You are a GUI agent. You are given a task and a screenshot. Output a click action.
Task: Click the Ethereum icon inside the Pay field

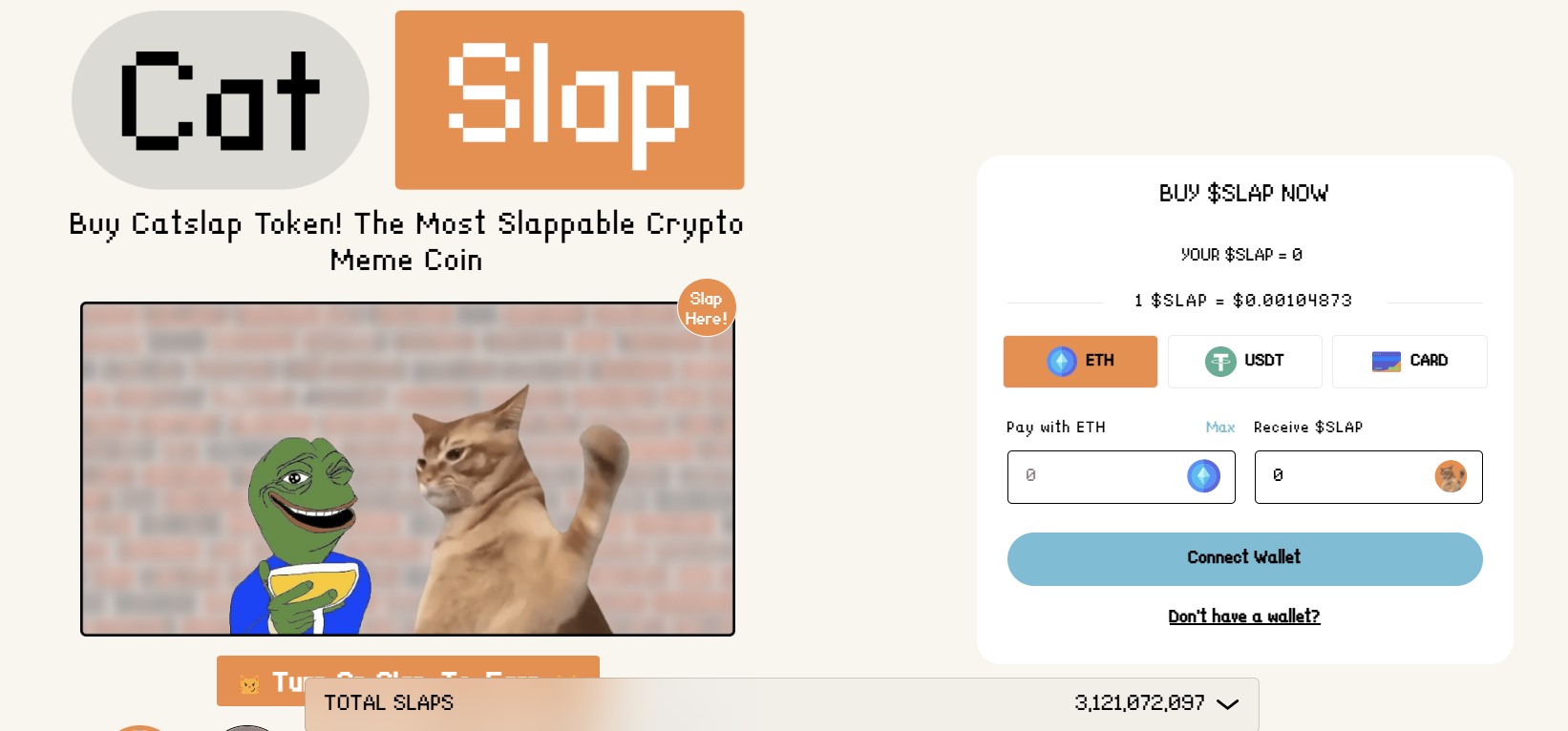coord(1203,475)
